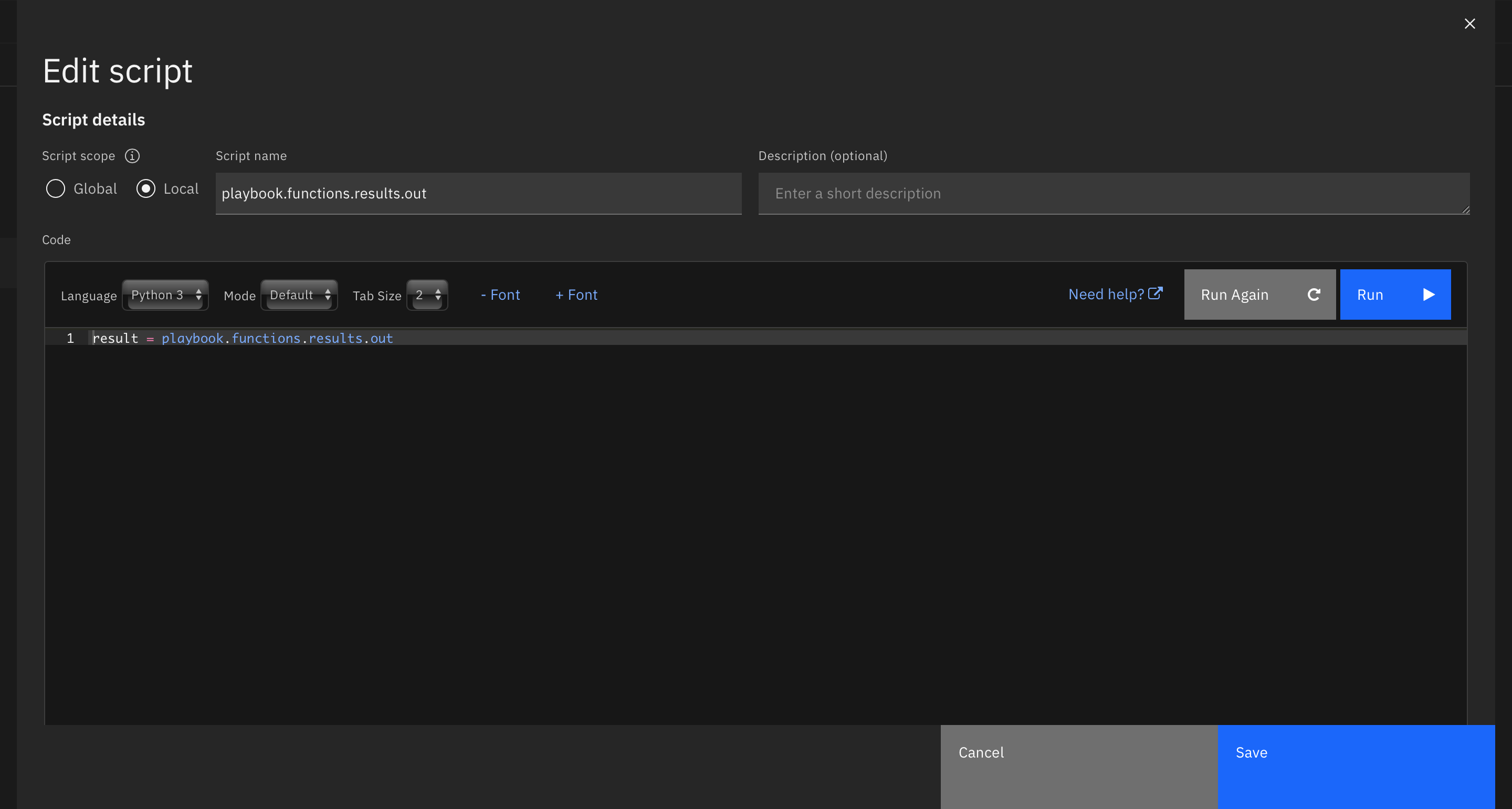Select the Local scope radio button

pyautogui.click(x=145, y=188)
